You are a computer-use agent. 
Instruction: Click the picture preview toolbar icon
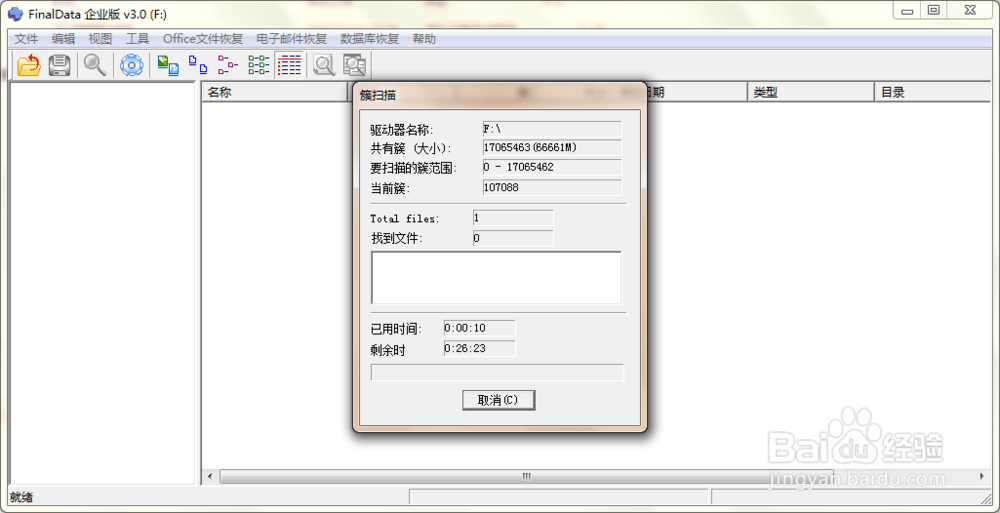(168, 65)
